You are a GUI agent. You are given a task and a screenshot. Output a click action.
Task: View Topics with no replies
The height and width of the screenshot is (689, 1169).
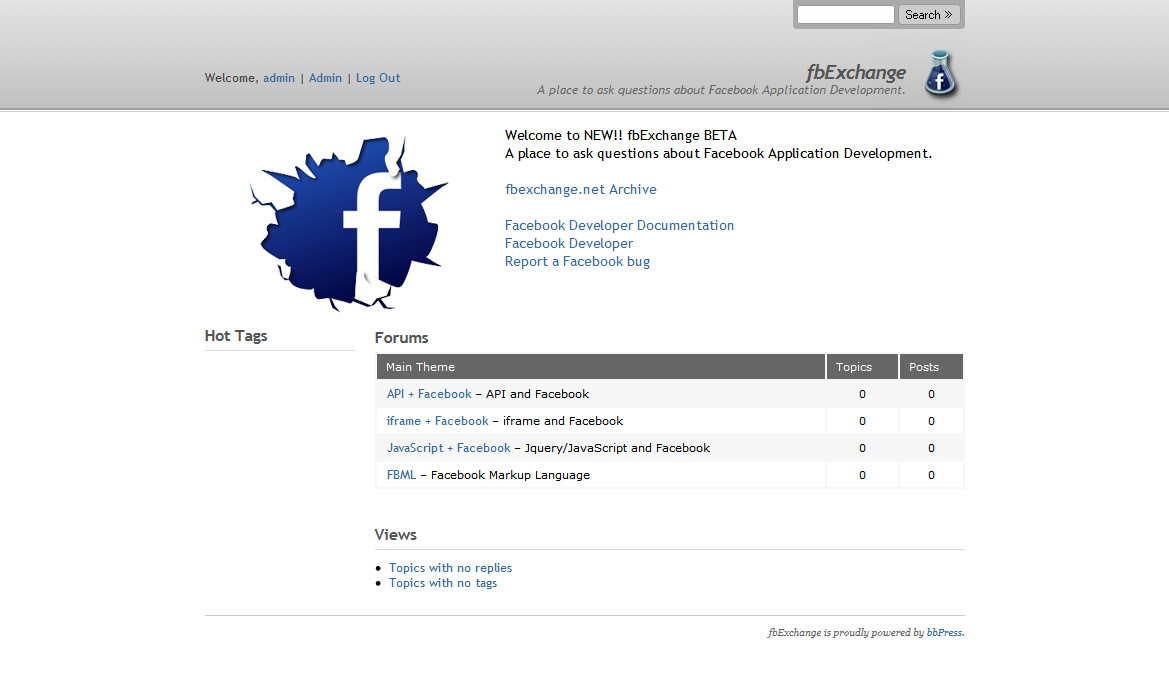[450, 568]
